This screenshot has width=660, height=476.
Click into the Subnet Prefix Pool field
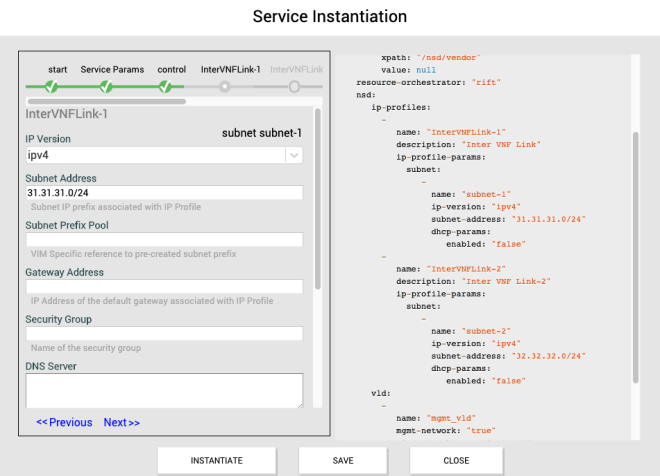[x=163, y=240]
